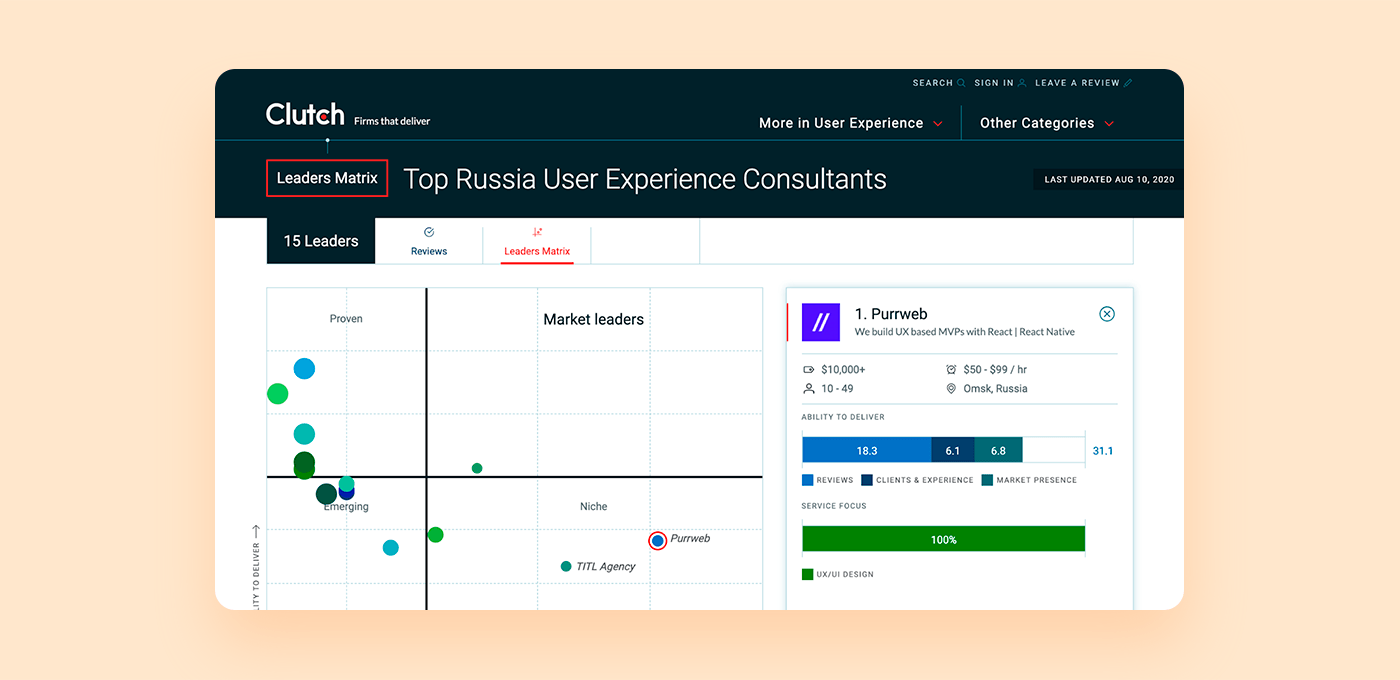Click the 100% UX/UI Design bar

[x=943, y=539]
